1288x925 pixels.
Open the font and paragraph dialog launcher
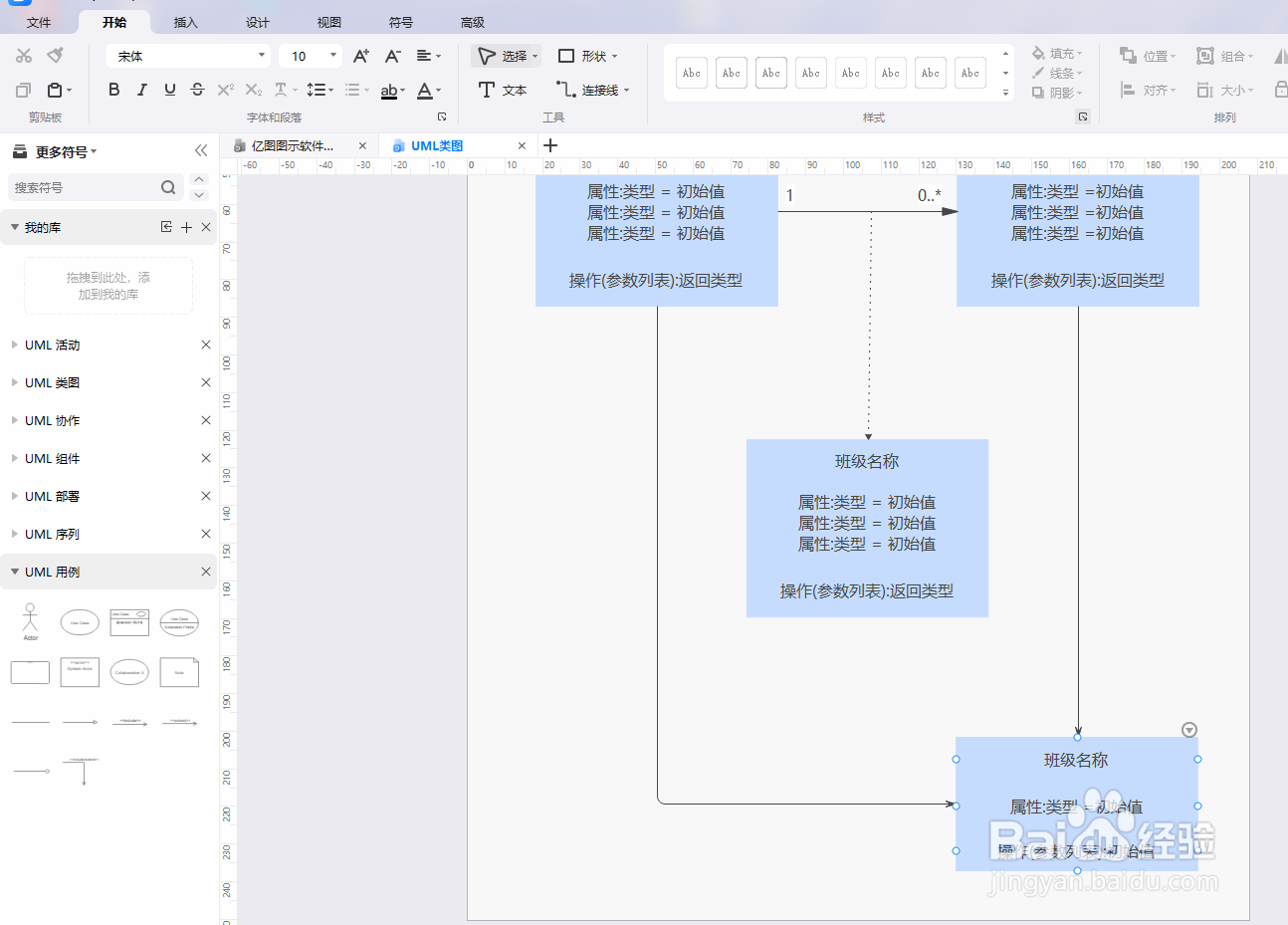coord(442,116)
